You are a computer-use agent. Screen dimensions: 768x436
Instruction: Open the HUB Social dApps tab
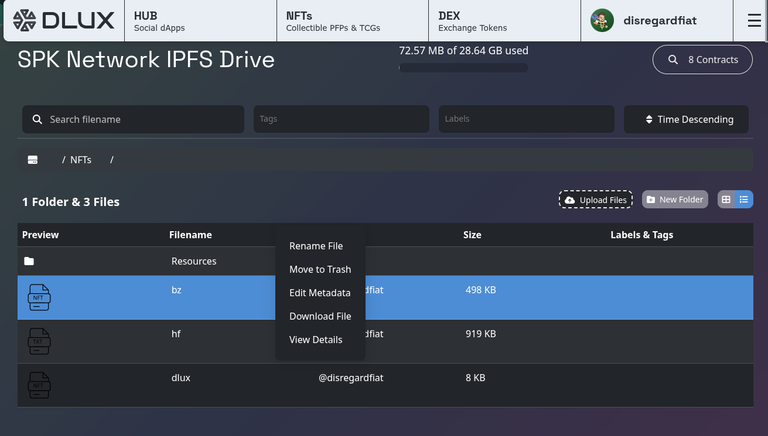(x=200, y=21)
